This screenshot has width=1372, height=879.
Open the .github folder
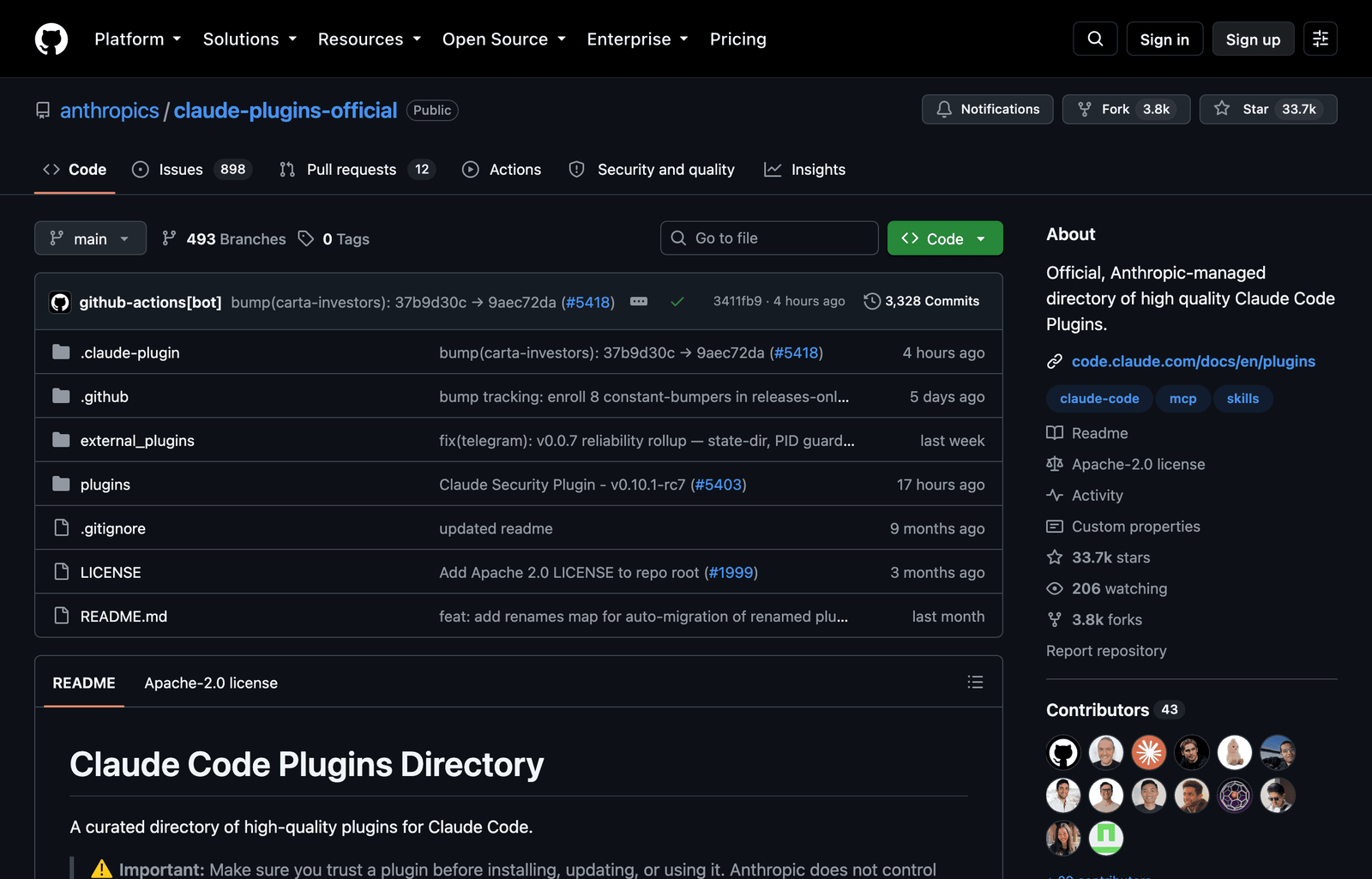click(x=105, y=397)
